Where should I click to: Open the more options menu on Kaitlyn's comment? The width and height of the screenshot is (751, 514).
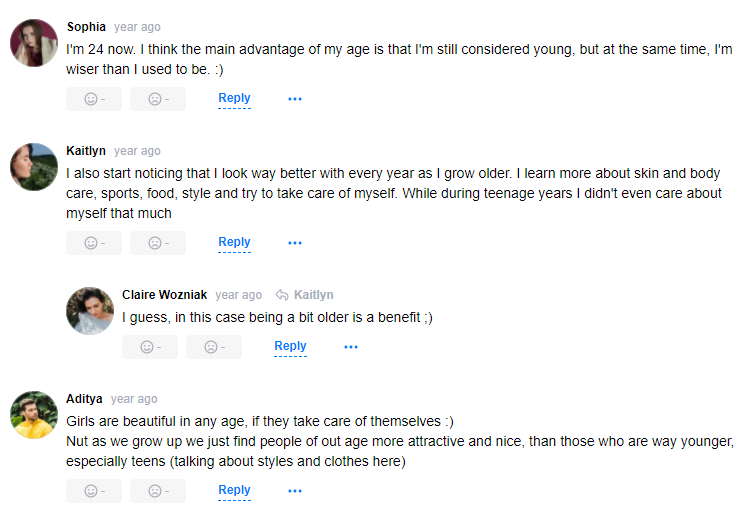click(295, 243)
